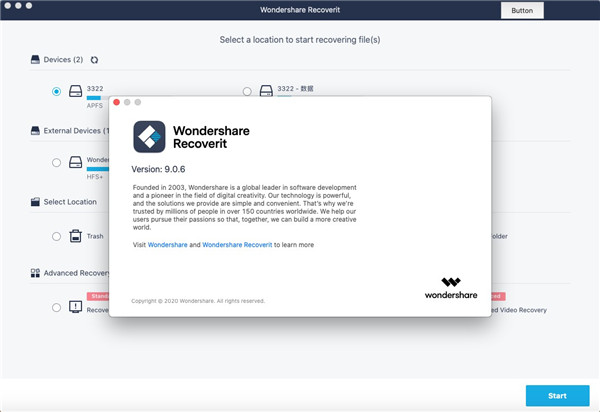The image size is (600, 412).
Task: Click the Recoverit app logo in About dialog
Action: click(149, 137)
